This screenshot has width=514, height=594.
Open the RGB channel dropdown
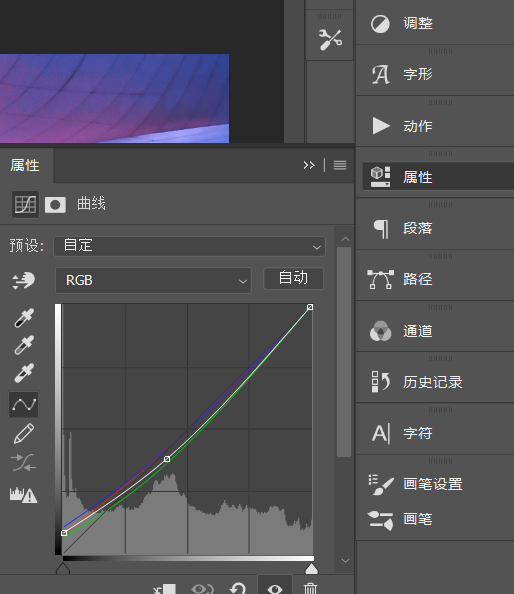tap(153, 281)
